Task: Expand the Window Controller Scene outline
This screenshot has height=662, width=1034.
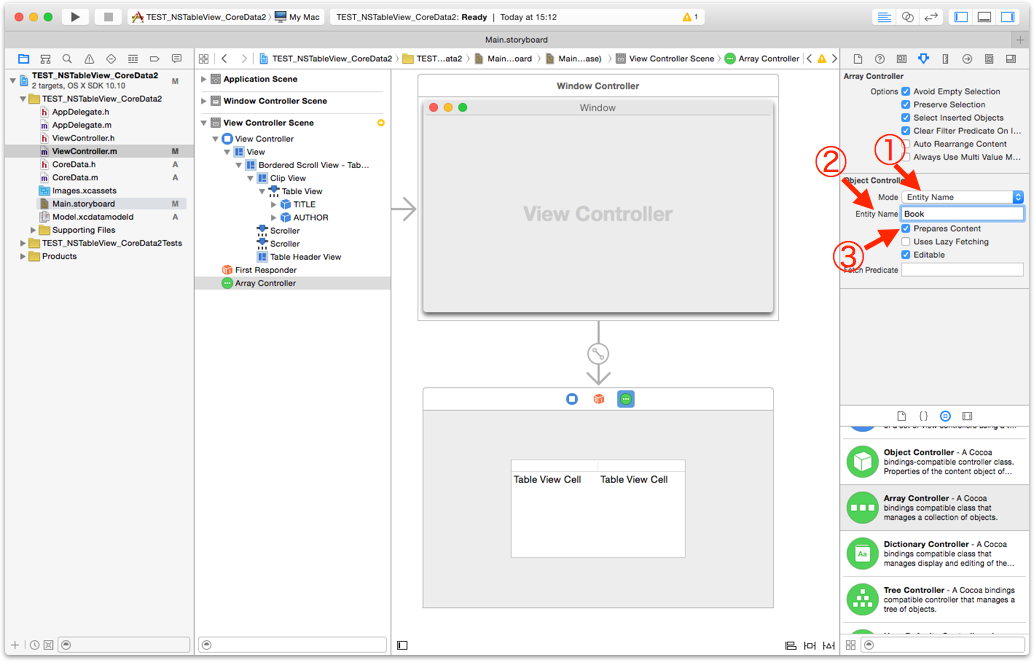Action: point(204,101)
